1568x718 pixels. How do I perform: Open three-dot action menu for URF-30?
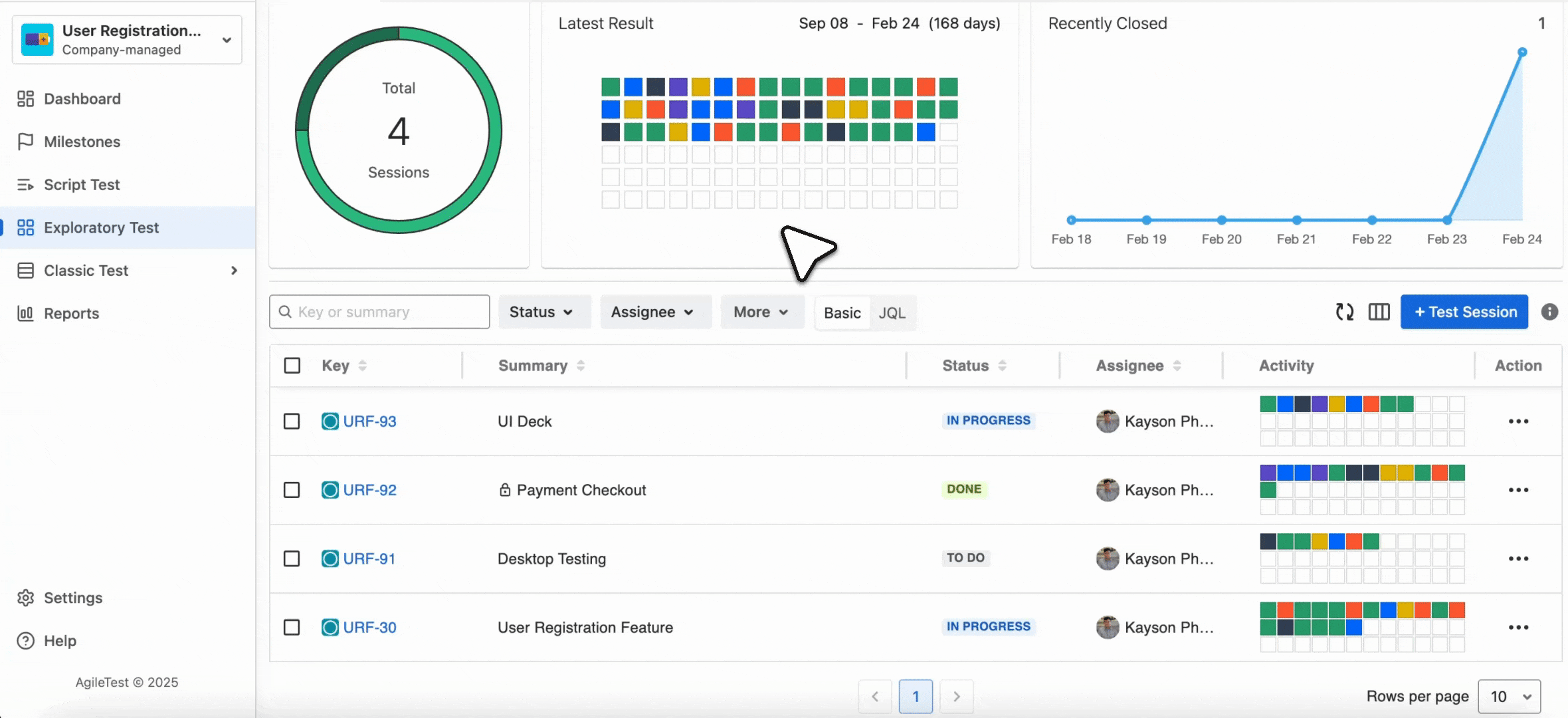point(1518,628)
